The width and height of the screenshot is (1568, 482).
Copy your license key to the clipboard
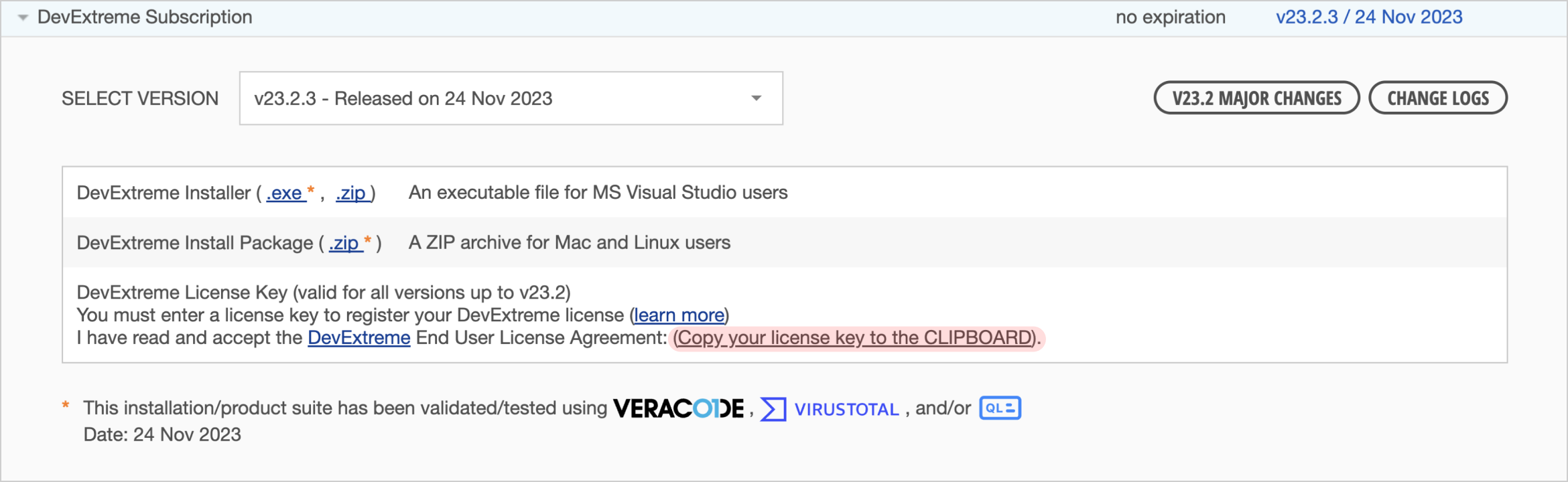(x=855, y=338)
